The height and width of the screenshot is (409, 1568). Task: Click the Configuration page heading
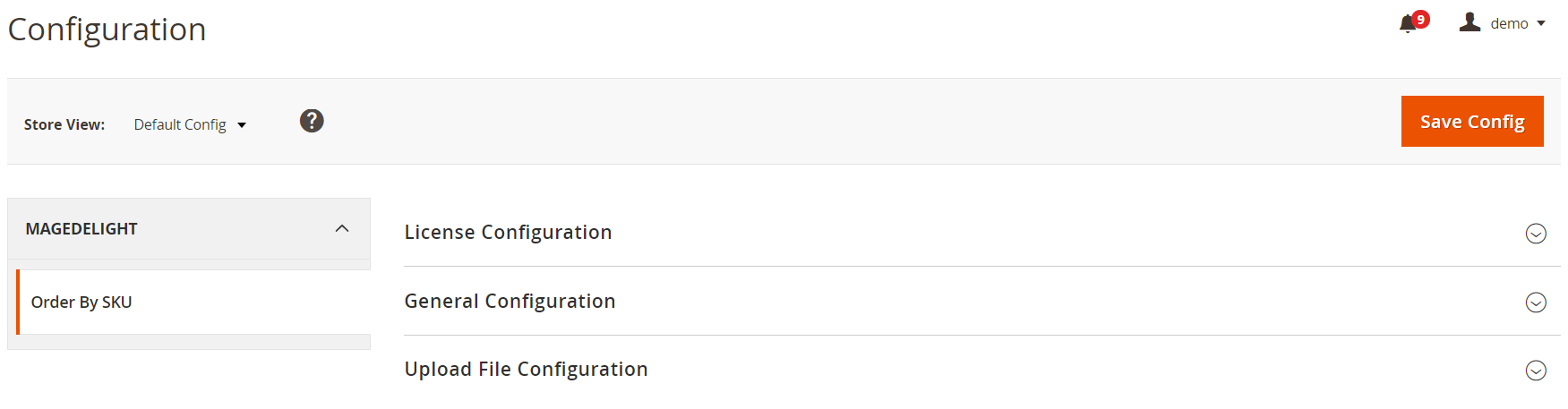pos(107,30)
